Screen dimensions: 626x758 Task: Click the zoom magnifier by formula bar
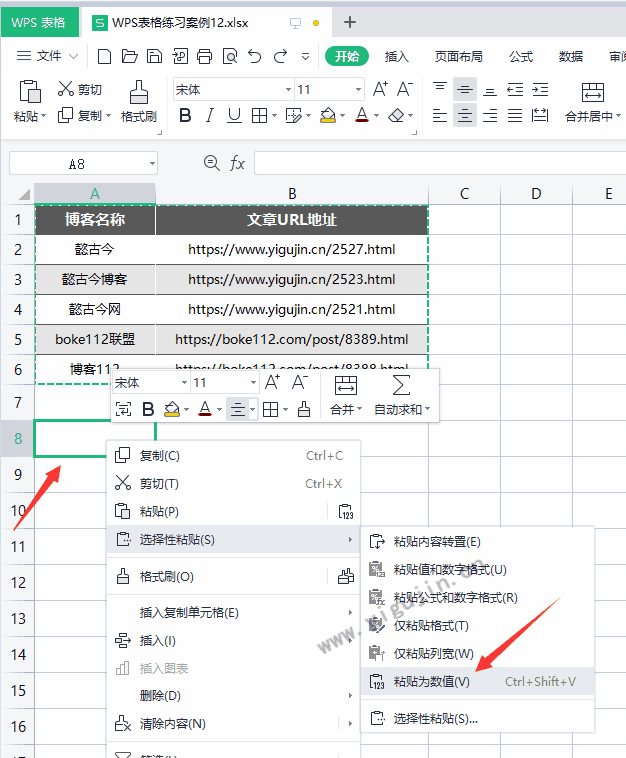point(212,163)
